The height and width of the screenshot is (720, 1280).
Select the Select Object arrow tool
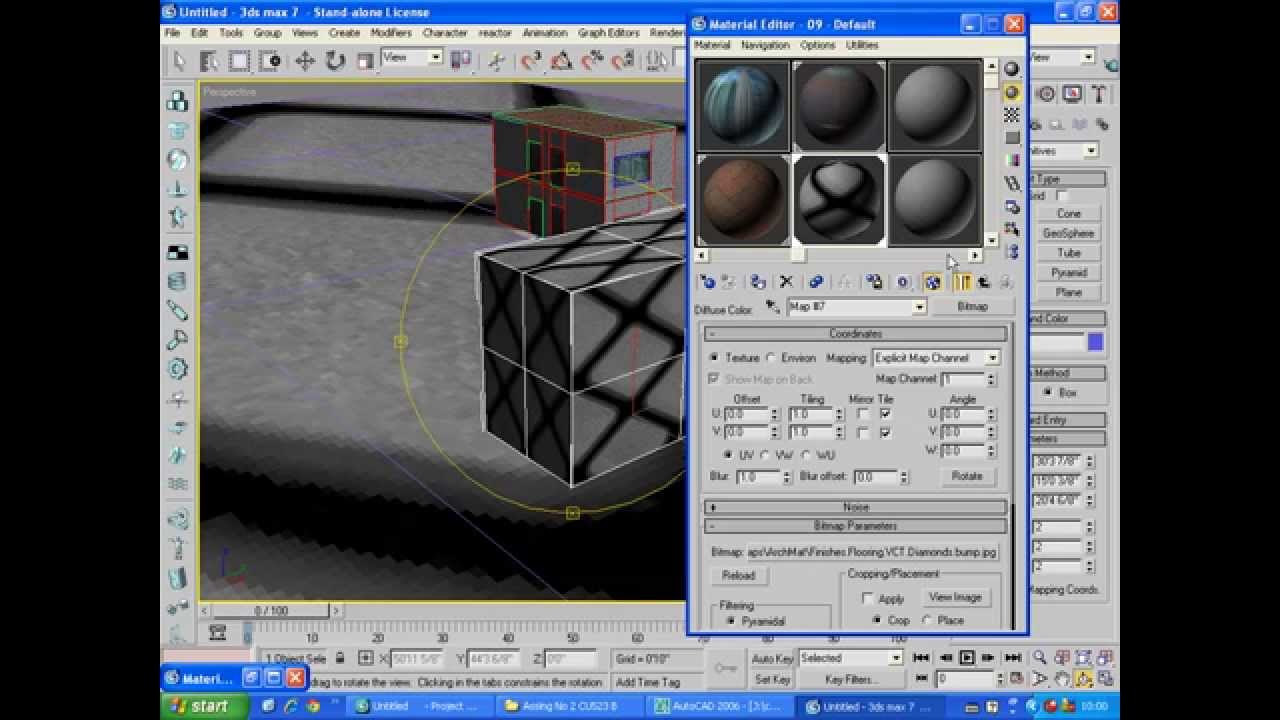pos(179,61)
